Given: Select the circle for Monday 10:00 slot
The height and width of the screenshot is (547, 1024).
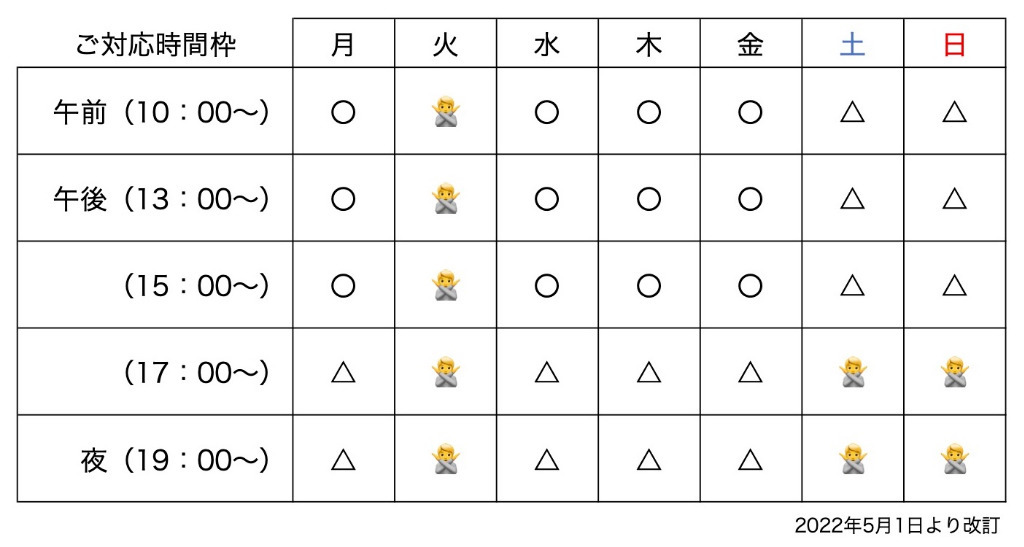Looking at the screenshot, I should pyautogui.click(x=344, y=112).
